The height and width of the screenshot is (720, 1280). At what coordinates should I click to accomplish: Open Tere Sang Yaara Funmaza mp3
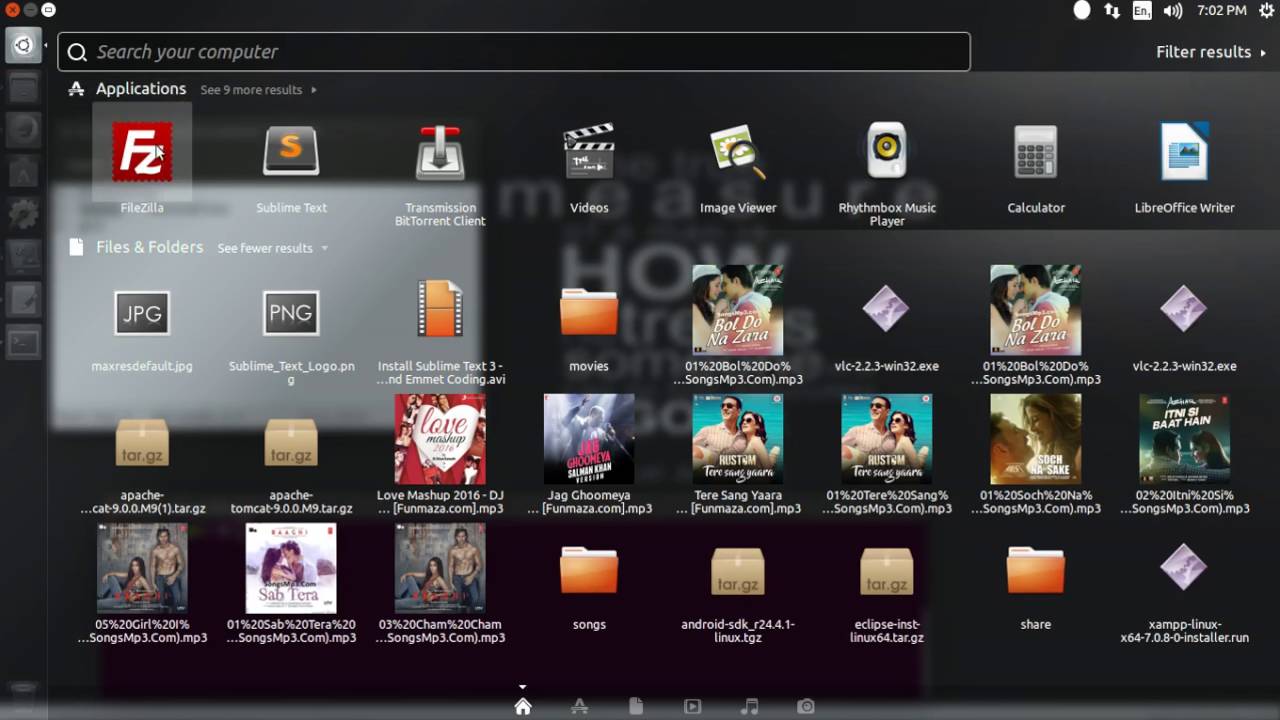pos(738,439)
